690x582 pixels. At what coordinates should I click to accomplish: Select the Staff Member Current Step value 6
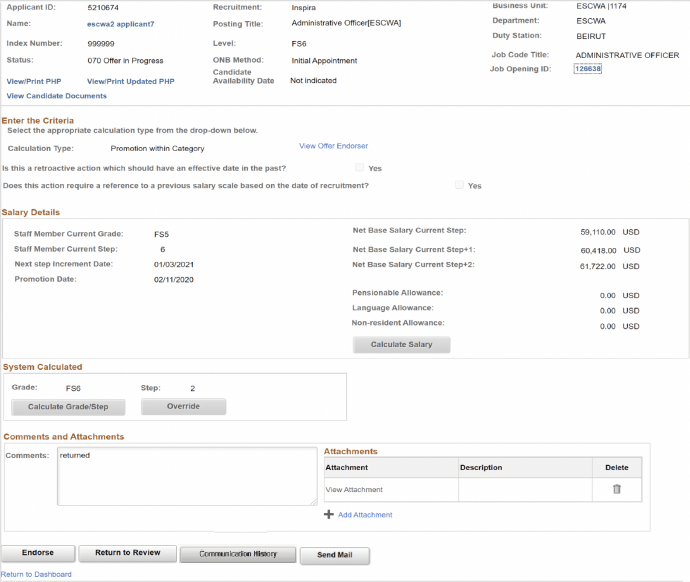(x=162, y=249)
